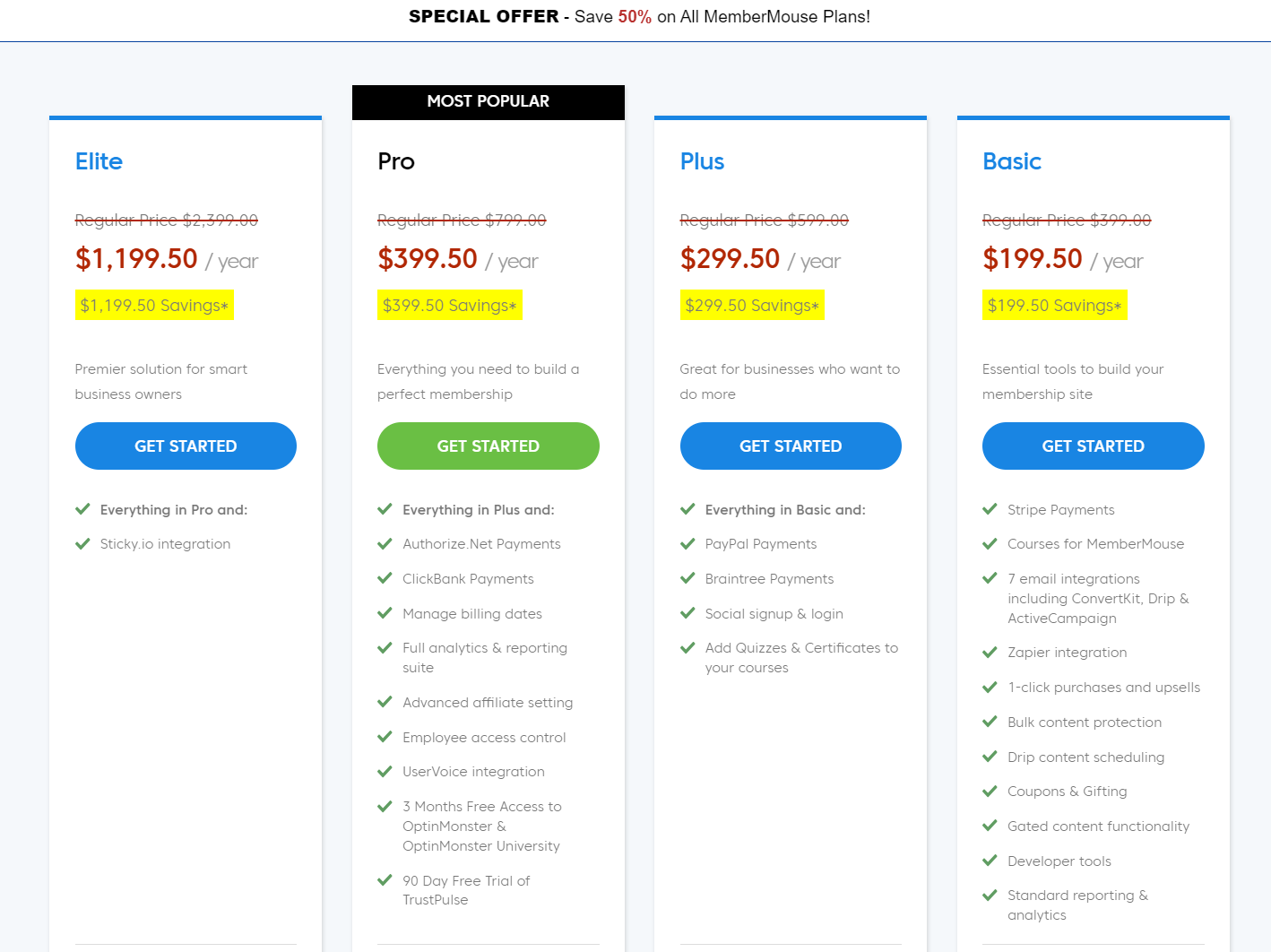
Task: Click Get Started for the Plus plan
Action: click(791, 446)
